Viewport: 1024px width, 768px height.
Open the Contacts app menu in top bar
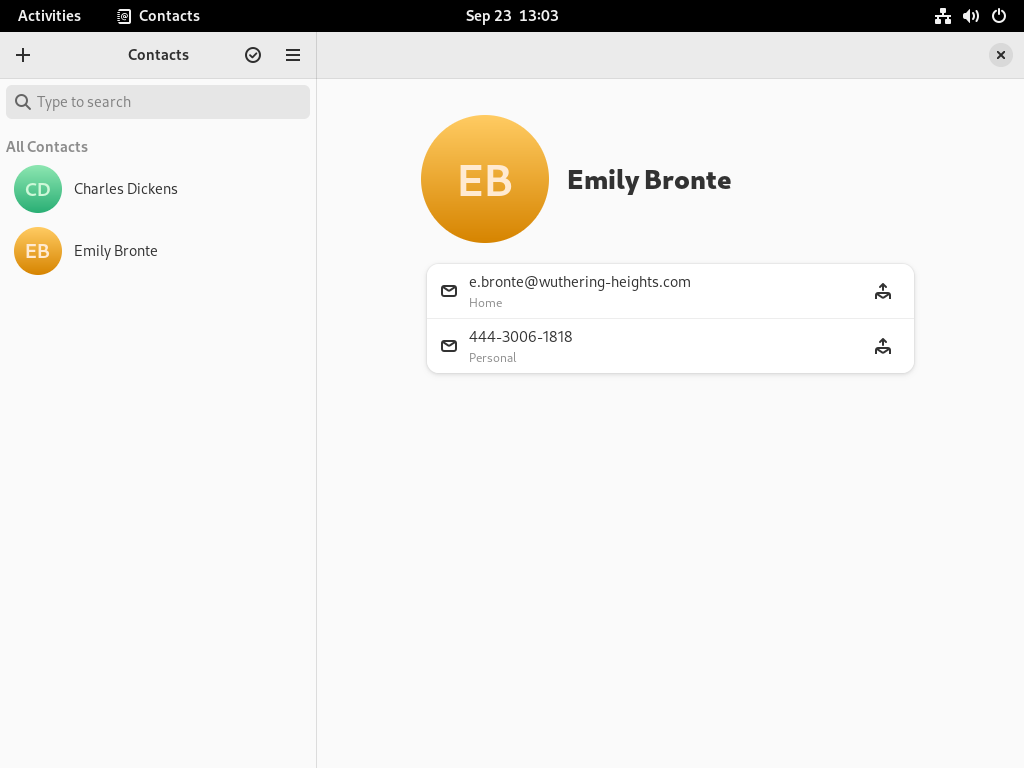pyautogui.click(x=159, y=16)
